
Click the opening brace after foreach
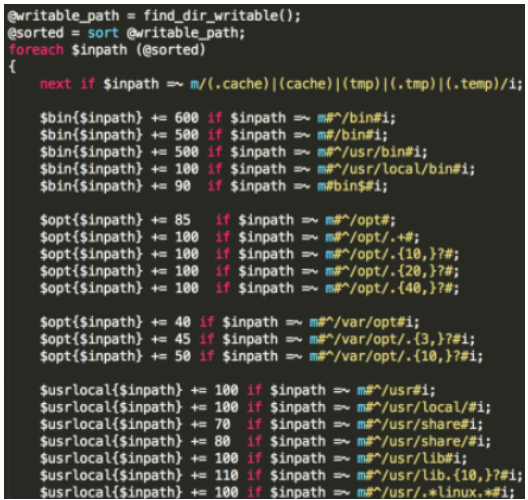tap(12, 67)
